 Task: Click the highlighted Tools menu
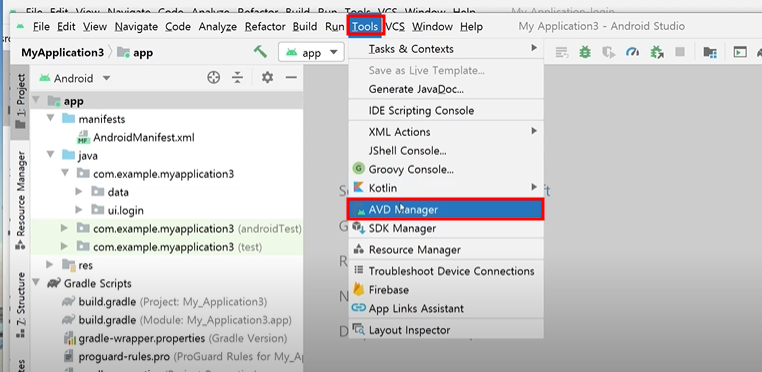(x=365, y=27)
